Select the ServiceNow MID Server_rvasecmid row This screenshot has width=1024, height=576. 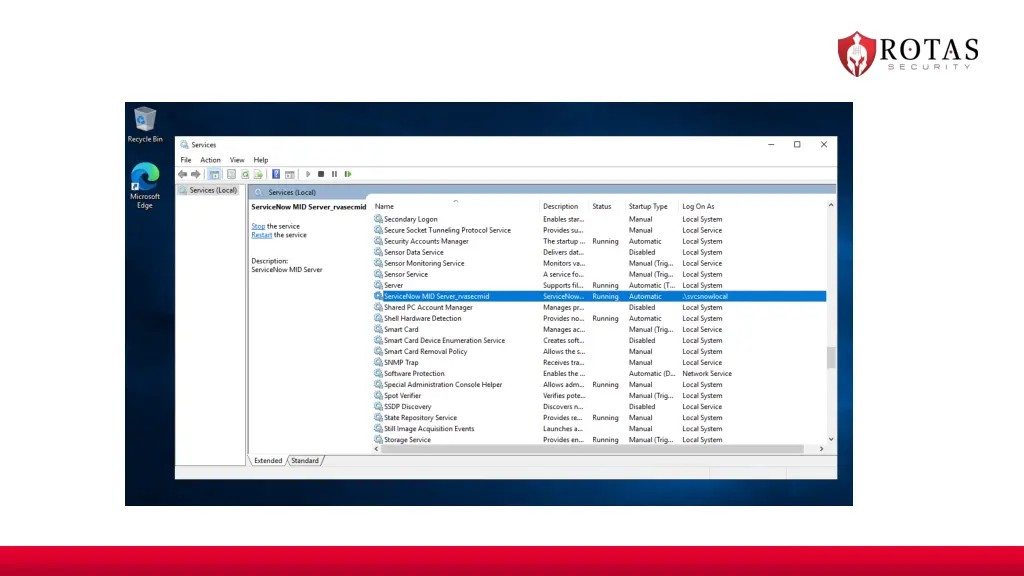(x=600, y=296)
